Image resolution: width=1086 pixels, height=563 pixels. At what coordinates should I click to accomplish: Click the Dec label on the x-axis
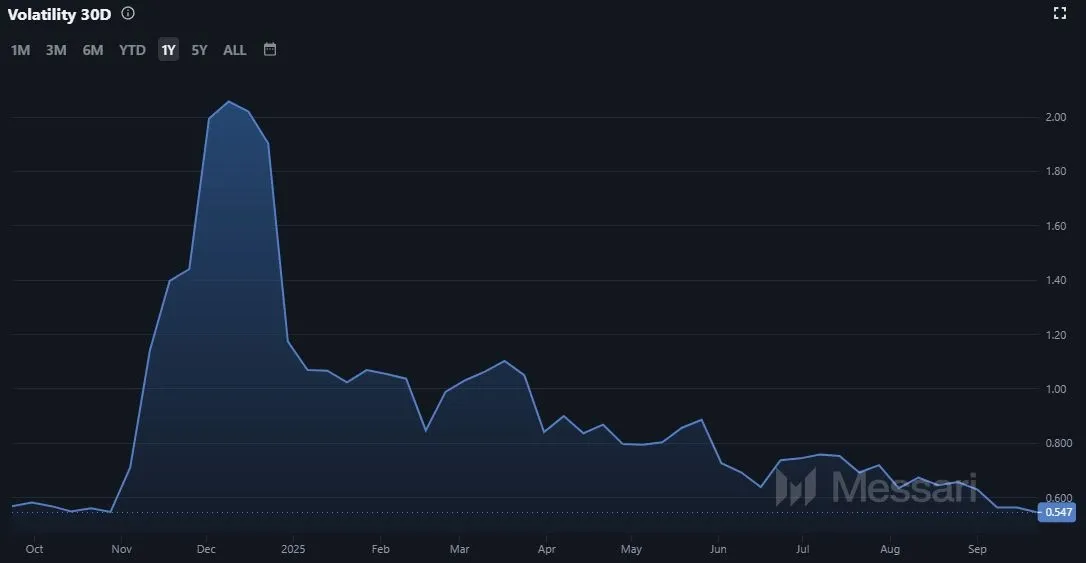point(206,549)
